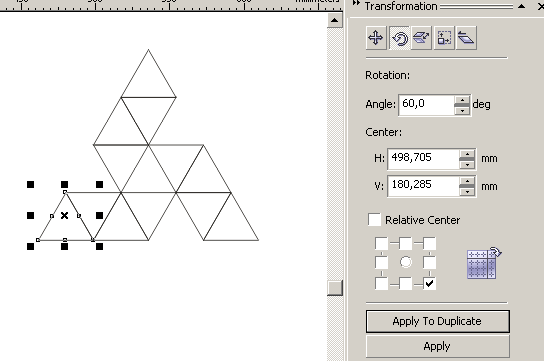Decrease the Center V value using down spinner

(467, 191)
